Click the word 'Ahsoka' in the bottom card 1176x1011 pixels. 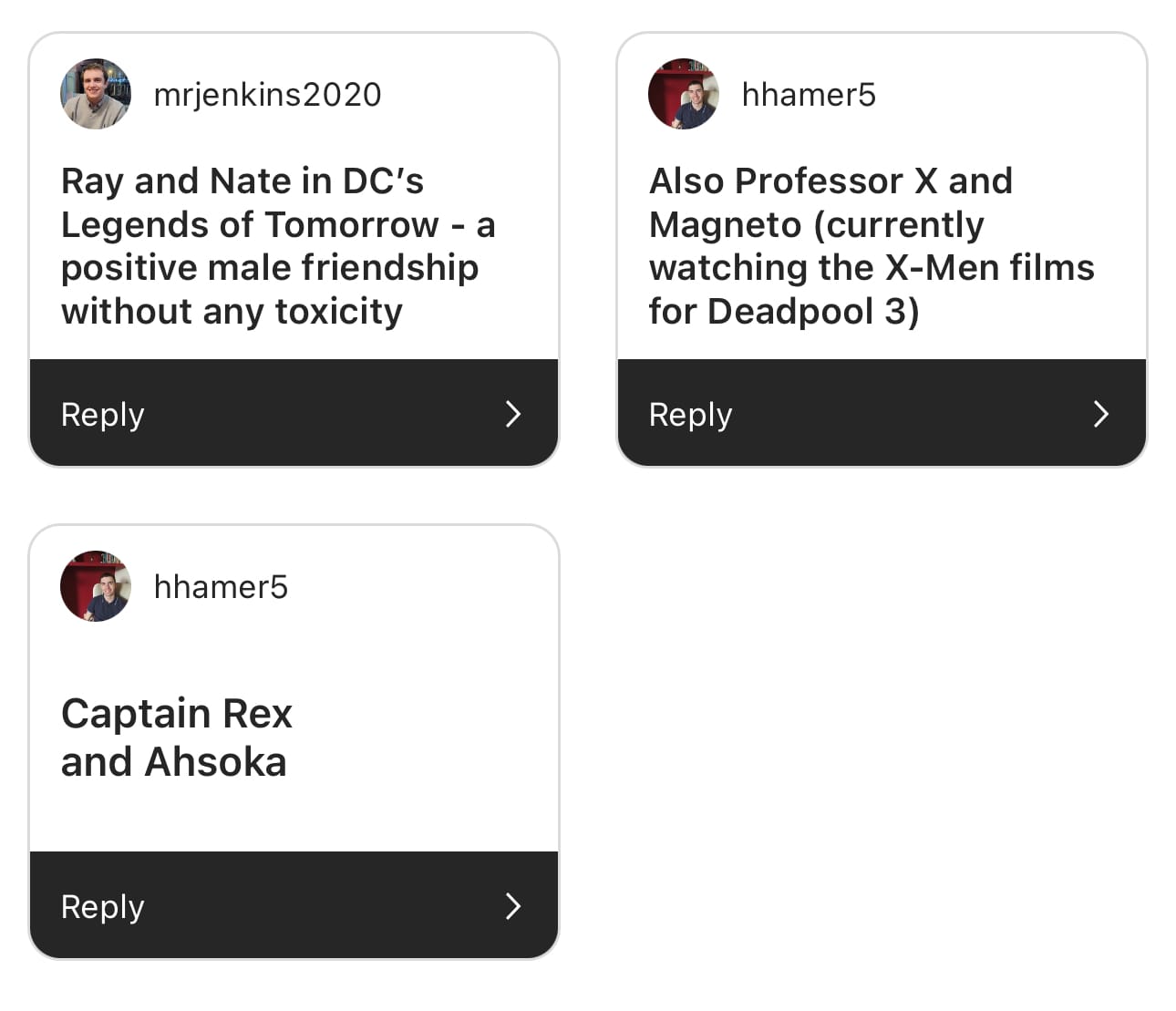pyautogui.click(x=216, y=762)
